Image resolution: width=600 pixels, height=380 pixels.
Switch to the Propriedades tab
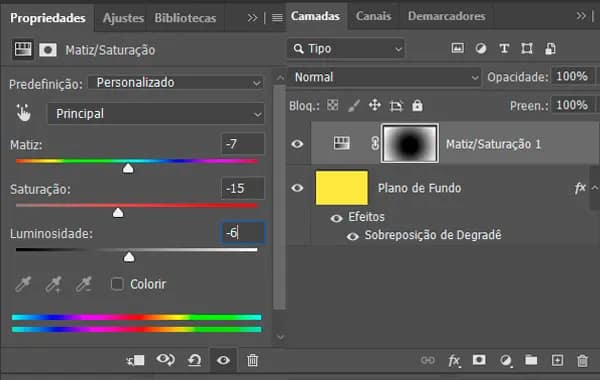coord(48,18)
